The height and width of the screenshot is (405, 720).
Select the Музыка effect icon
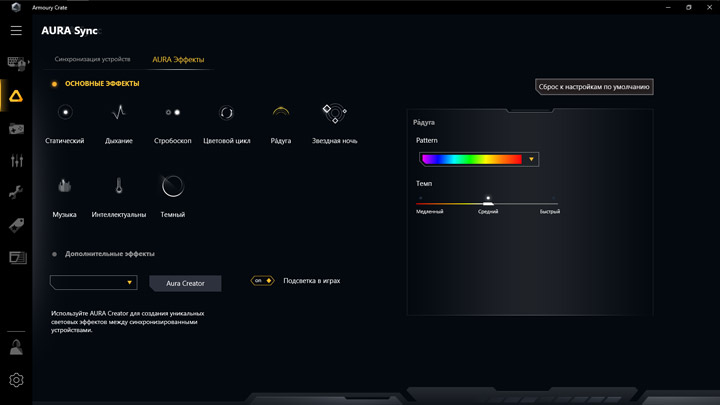click(x=64, y=186)
